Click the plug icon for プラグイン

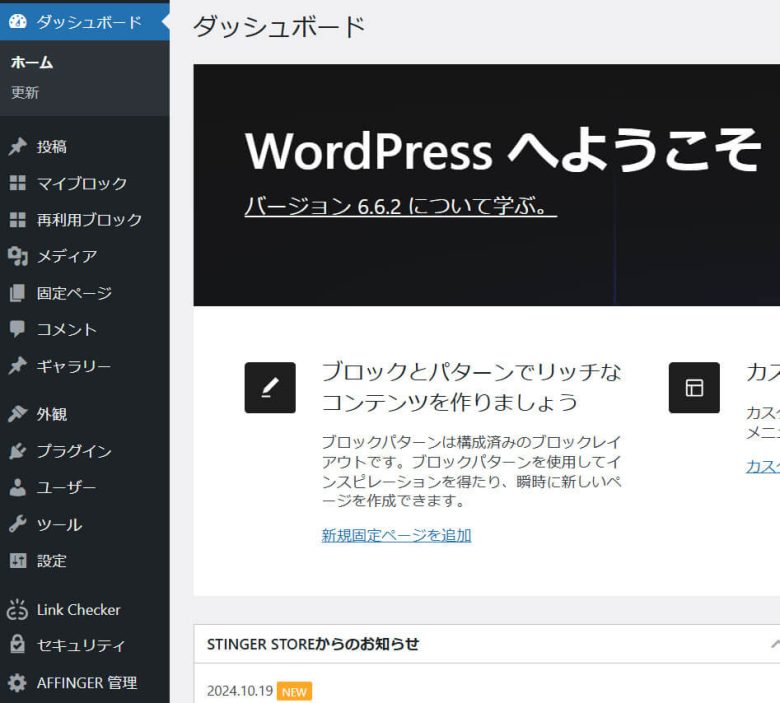(x=17, y=451)
